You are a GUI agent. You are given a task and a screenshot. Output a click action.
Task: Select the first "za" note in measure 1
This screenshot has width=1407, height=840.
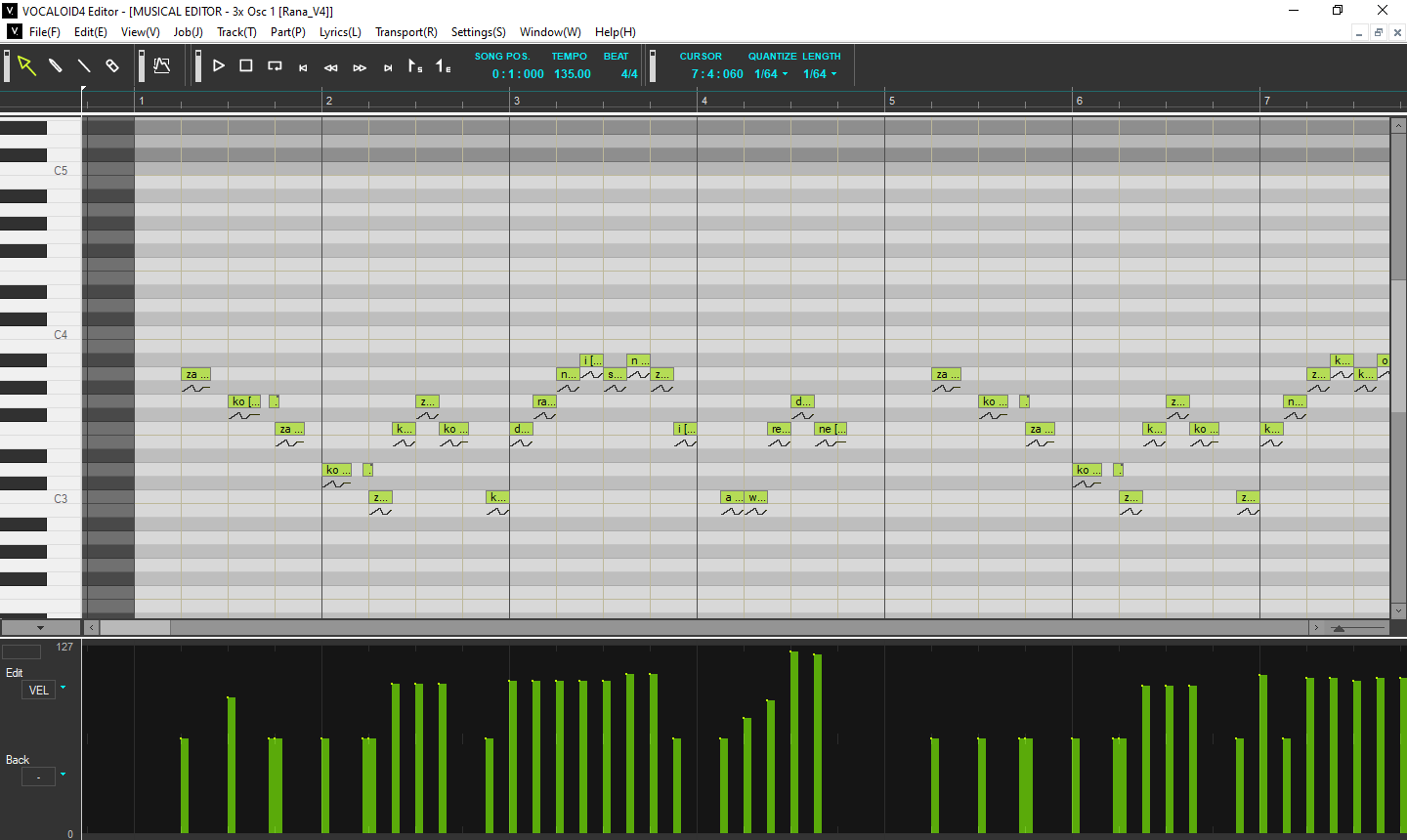tap(195, 374)
